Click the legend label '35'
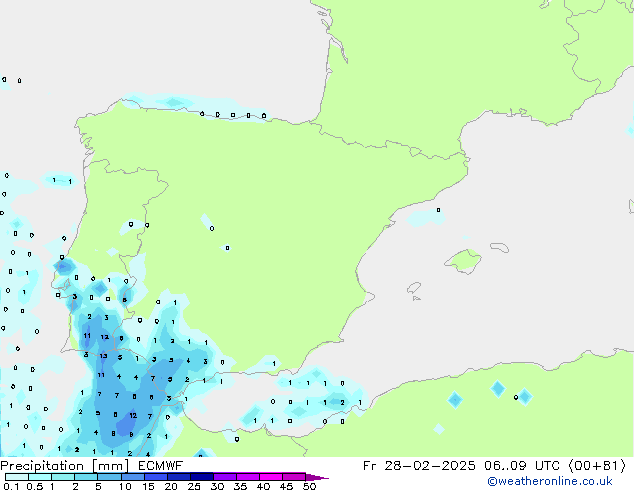This screenshot has width=634, height=490. (x=240, y=486)
